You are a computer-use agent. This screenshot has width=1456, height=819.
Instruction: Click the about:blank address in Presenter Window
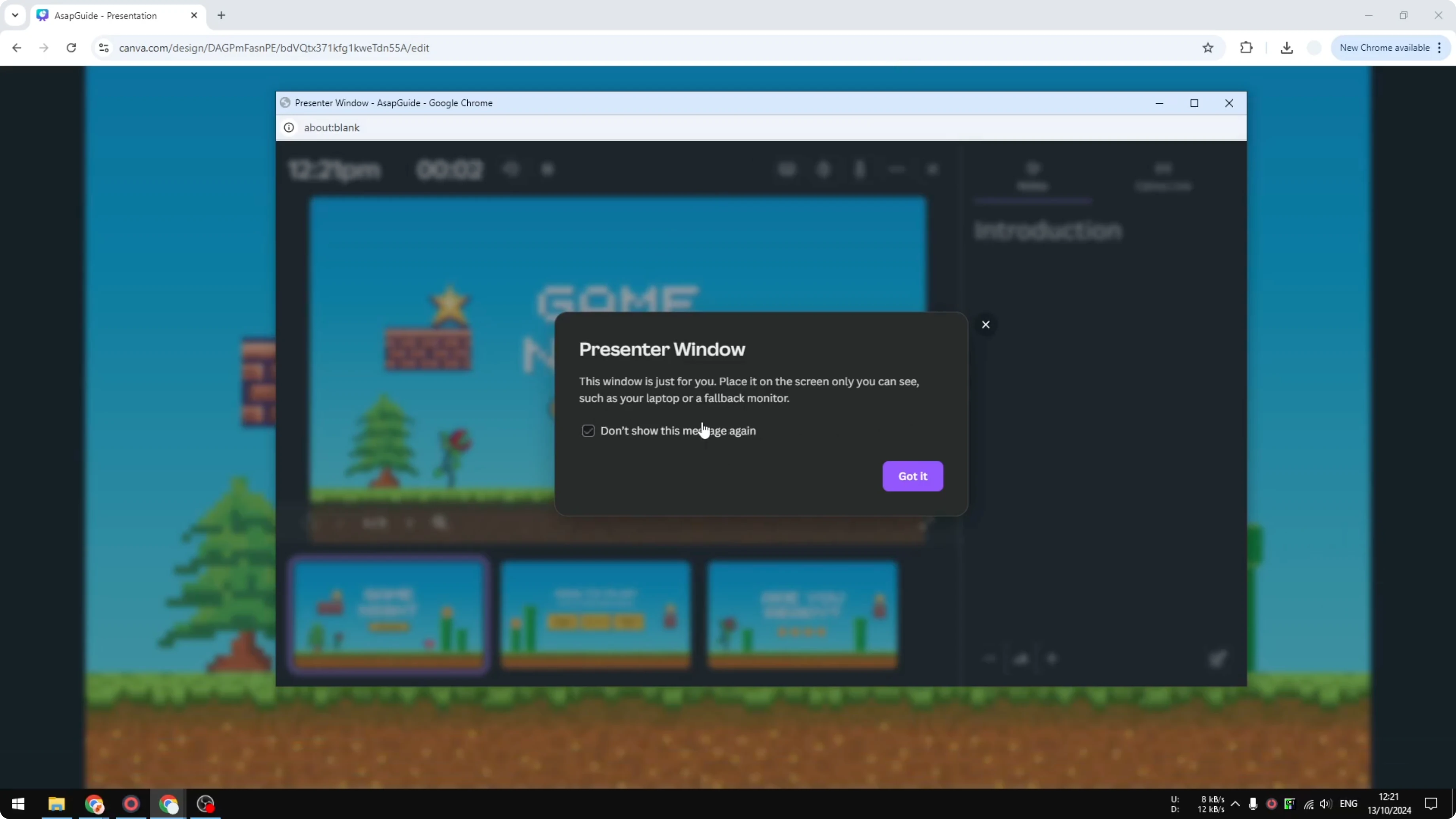coord(331,128)
